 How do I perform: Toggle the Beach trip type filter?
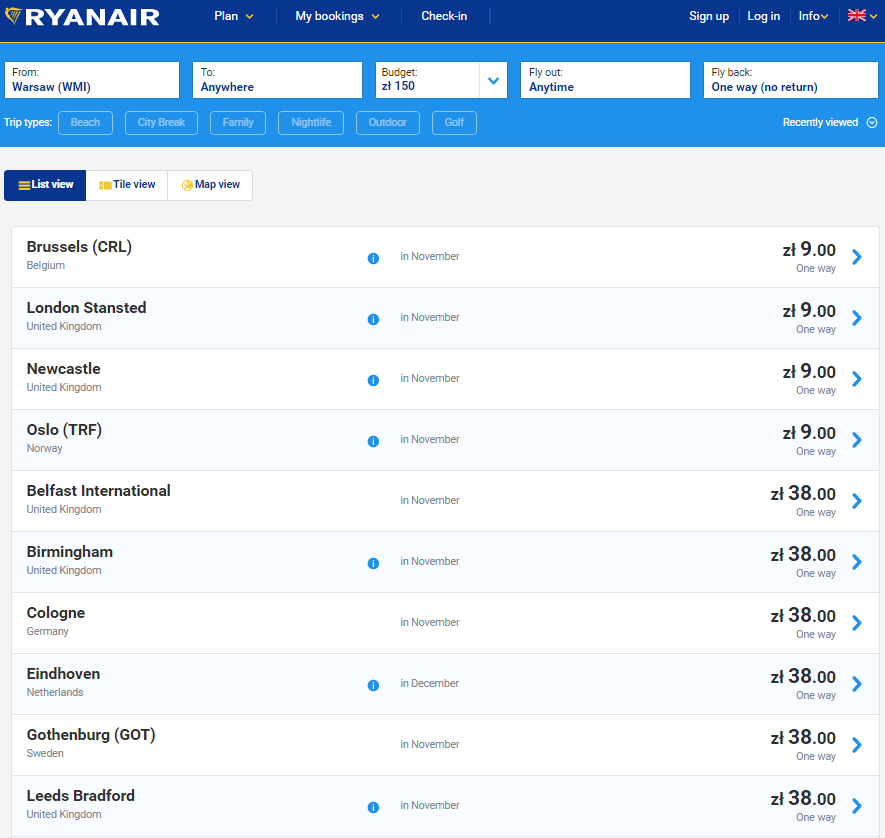tap(85, 122)
